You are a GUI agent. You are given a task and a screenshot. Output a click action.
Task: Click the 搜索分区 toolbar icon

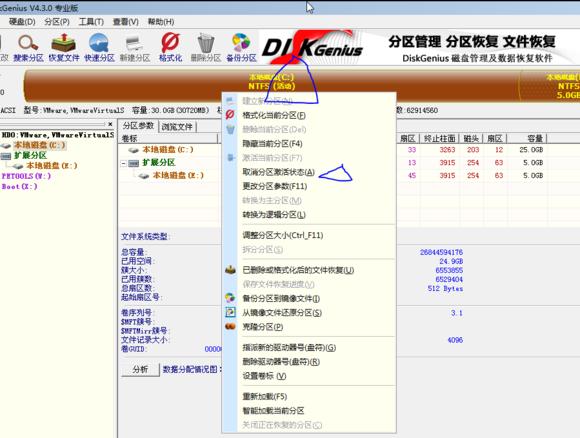coord(28,48)
